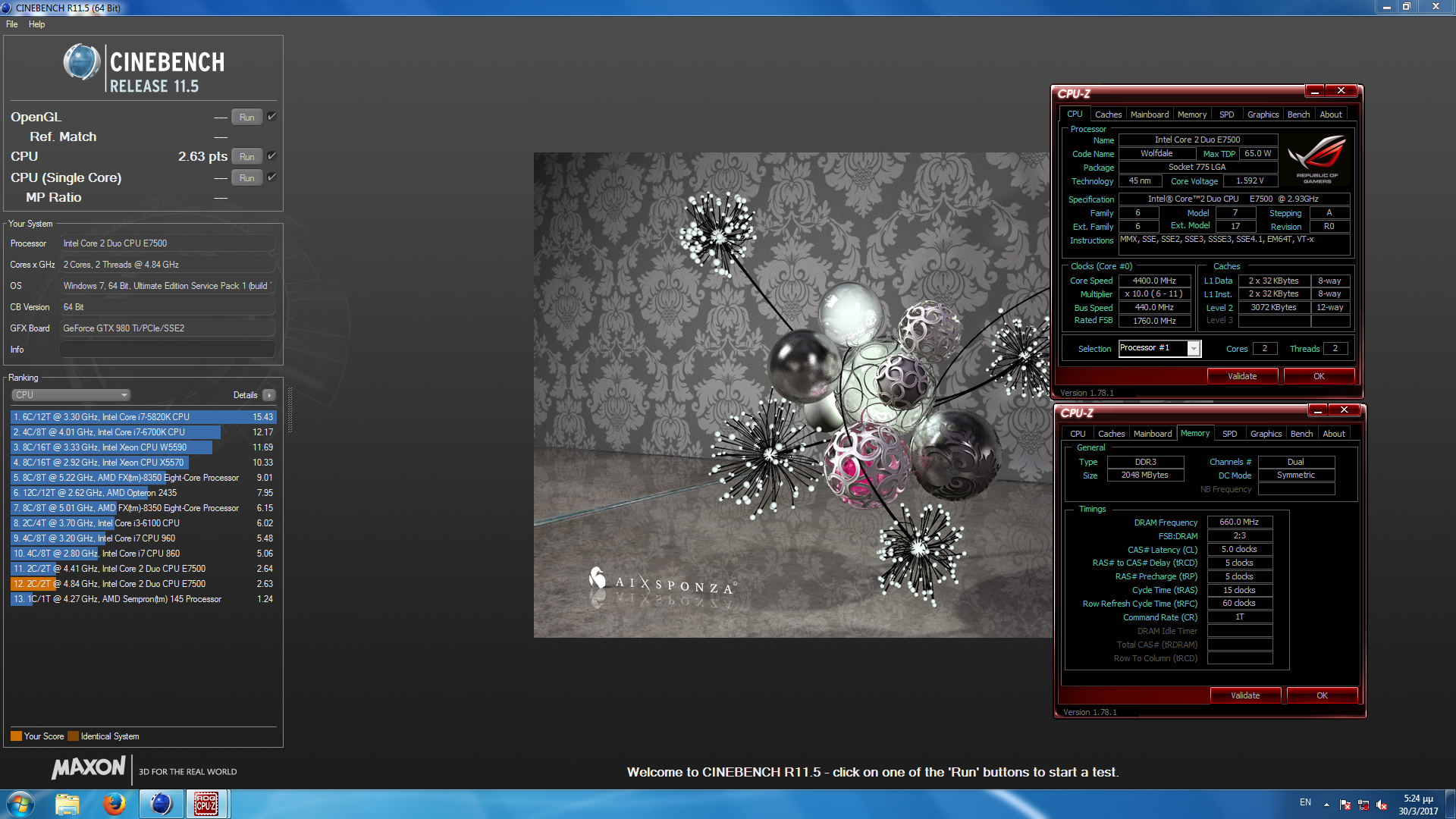Viewport: 1456px width, 819px height.
Task: Click the Processor name field in Your System
Action: coord(168,243)
